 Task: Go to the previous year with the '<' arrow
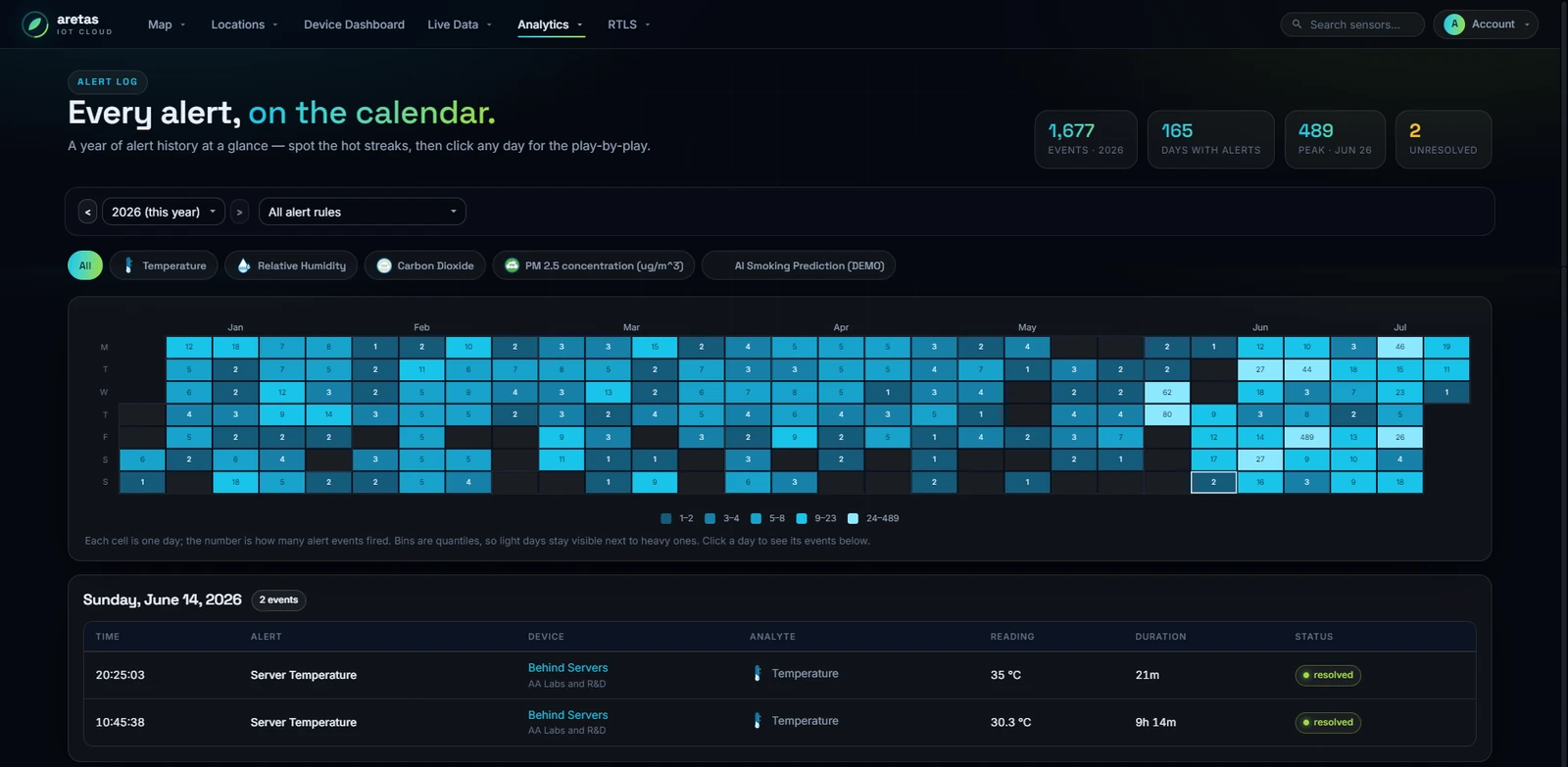click(87, 212)
